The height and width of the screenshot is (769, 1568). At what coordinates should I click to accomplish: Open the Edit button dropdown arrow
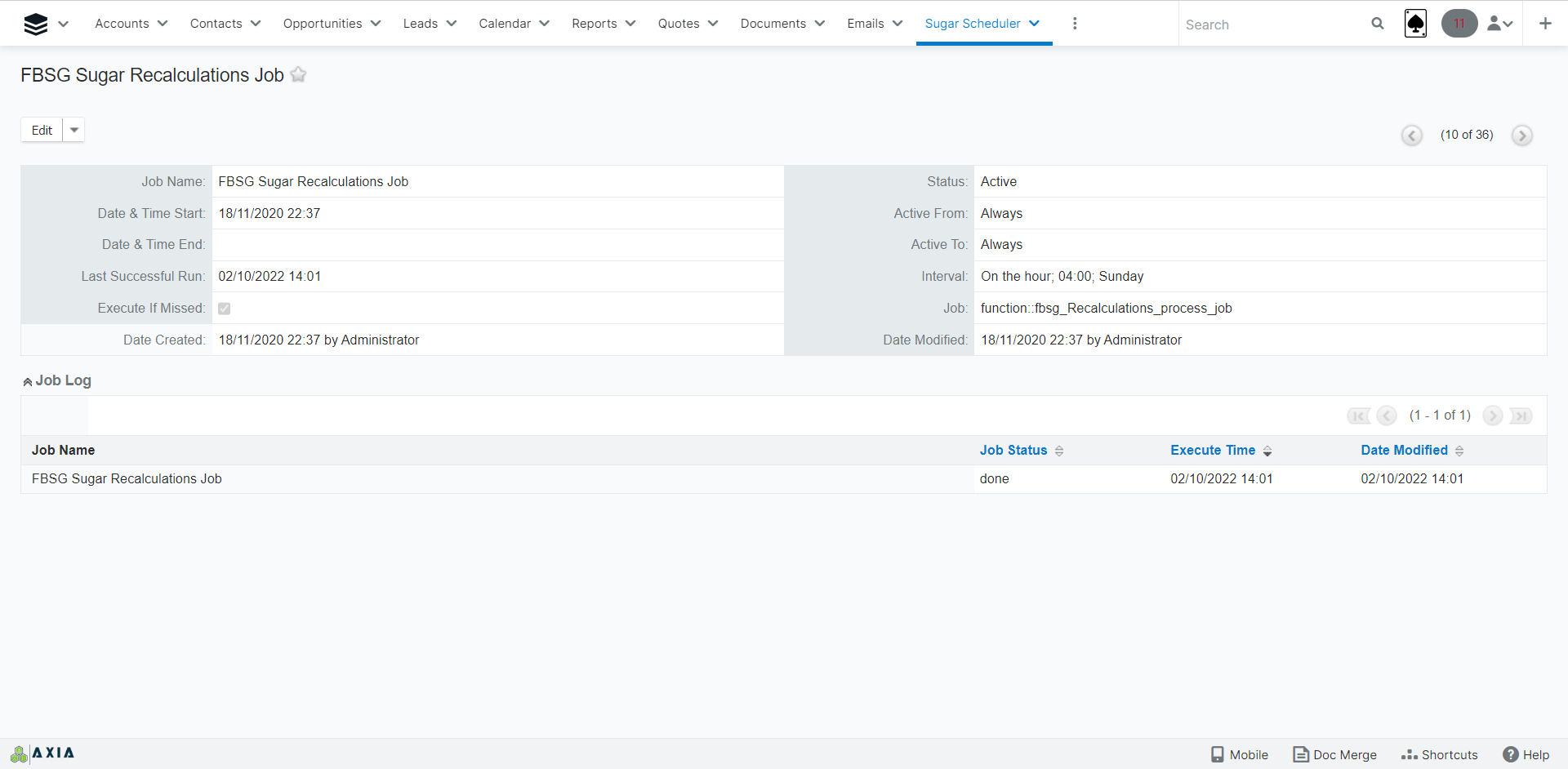pos(74,130)
